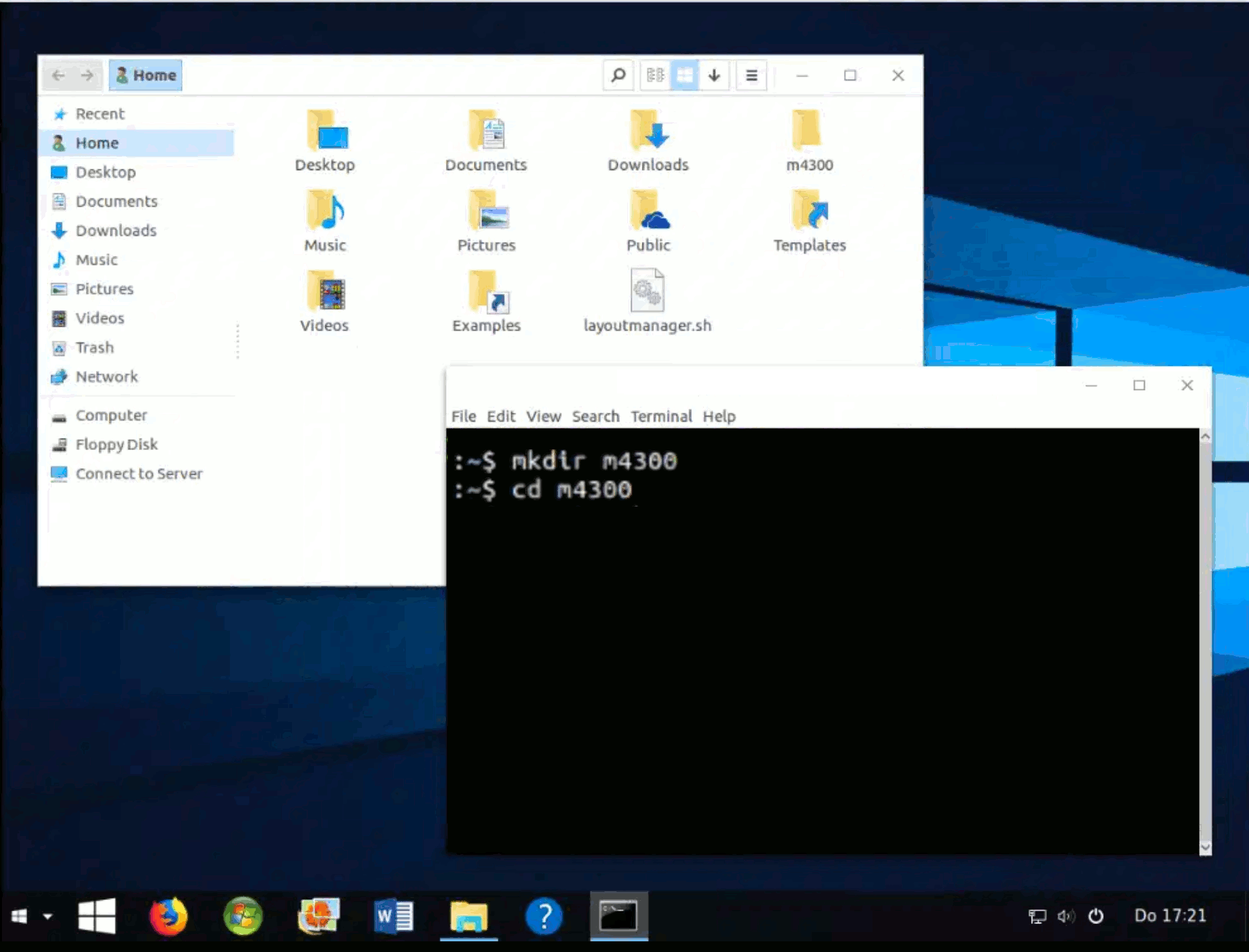The image size is (1249, 952).
Task: Select Trash in the sidebar
Action: 95,347
